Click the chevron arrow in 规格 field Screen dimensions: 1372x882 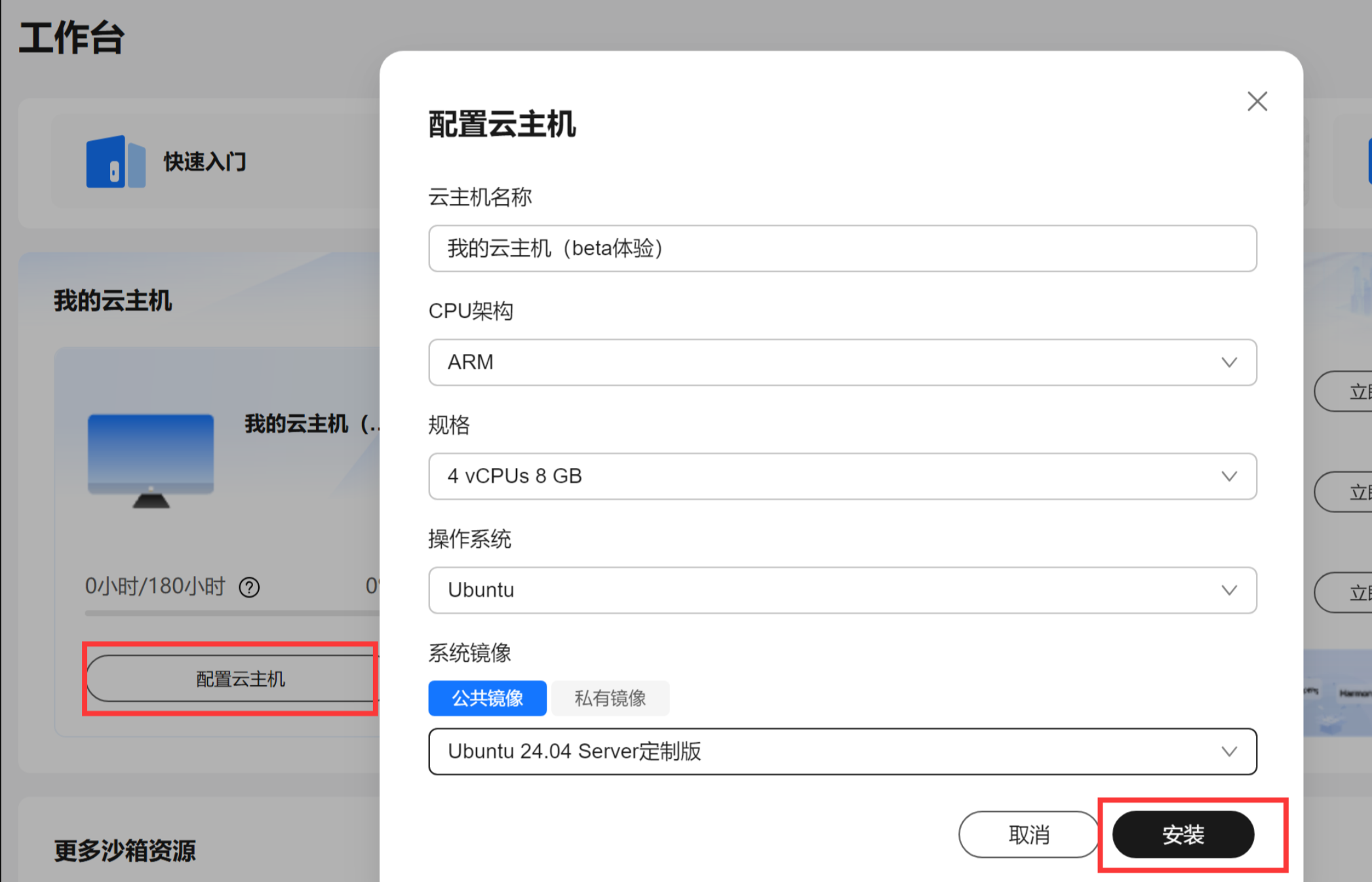click(1228, 476)
